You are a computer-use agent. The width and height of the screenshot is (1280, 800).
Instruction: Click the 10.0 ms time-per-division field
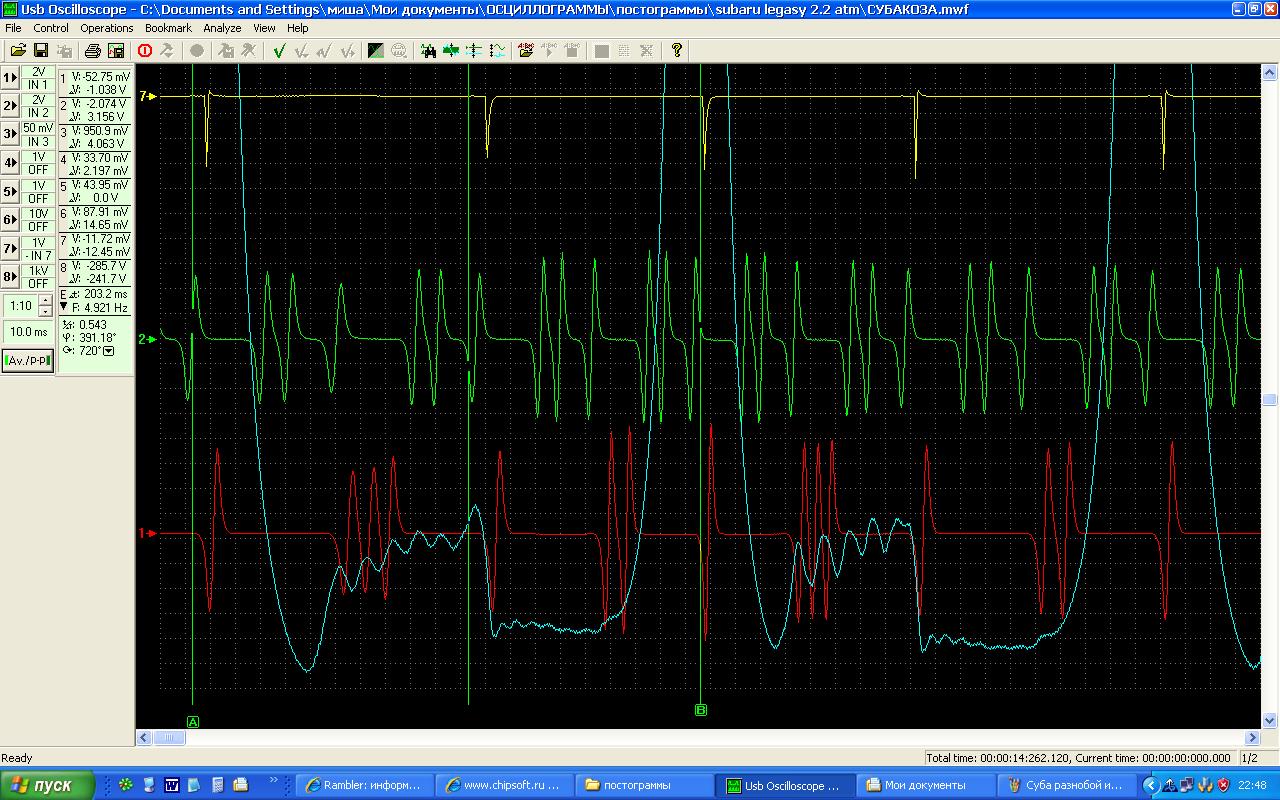pos(28,332)
